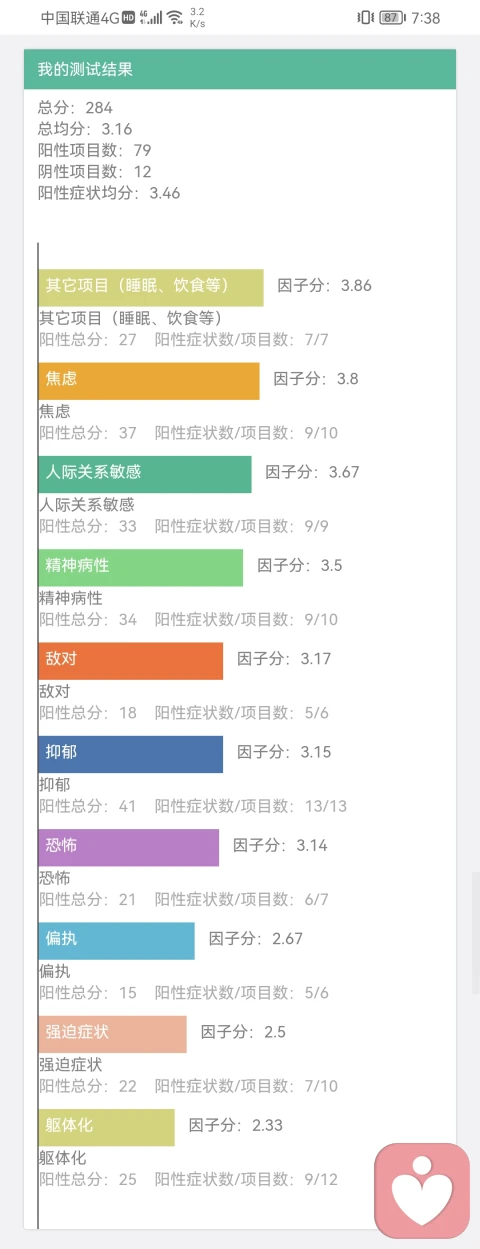Select the green 人际关系敏感 bar
This screenshot has height=1249, width=480.
(145, 474)
